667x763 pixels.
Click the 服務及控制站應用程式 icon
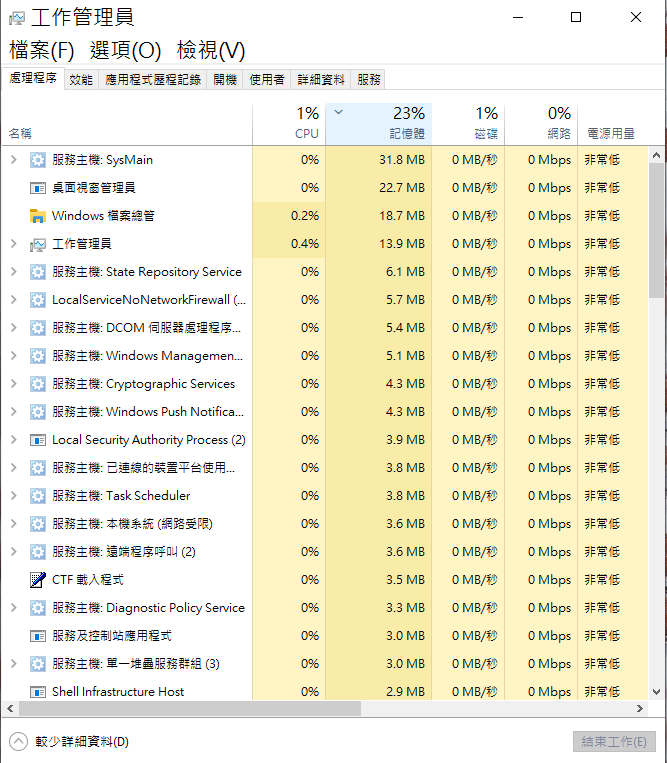pos(38,636)
